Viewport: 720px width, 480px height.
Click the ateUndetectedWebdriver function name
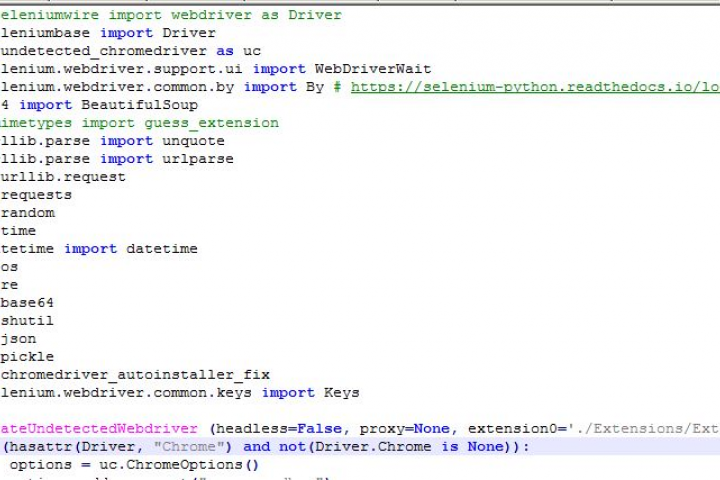99,429
